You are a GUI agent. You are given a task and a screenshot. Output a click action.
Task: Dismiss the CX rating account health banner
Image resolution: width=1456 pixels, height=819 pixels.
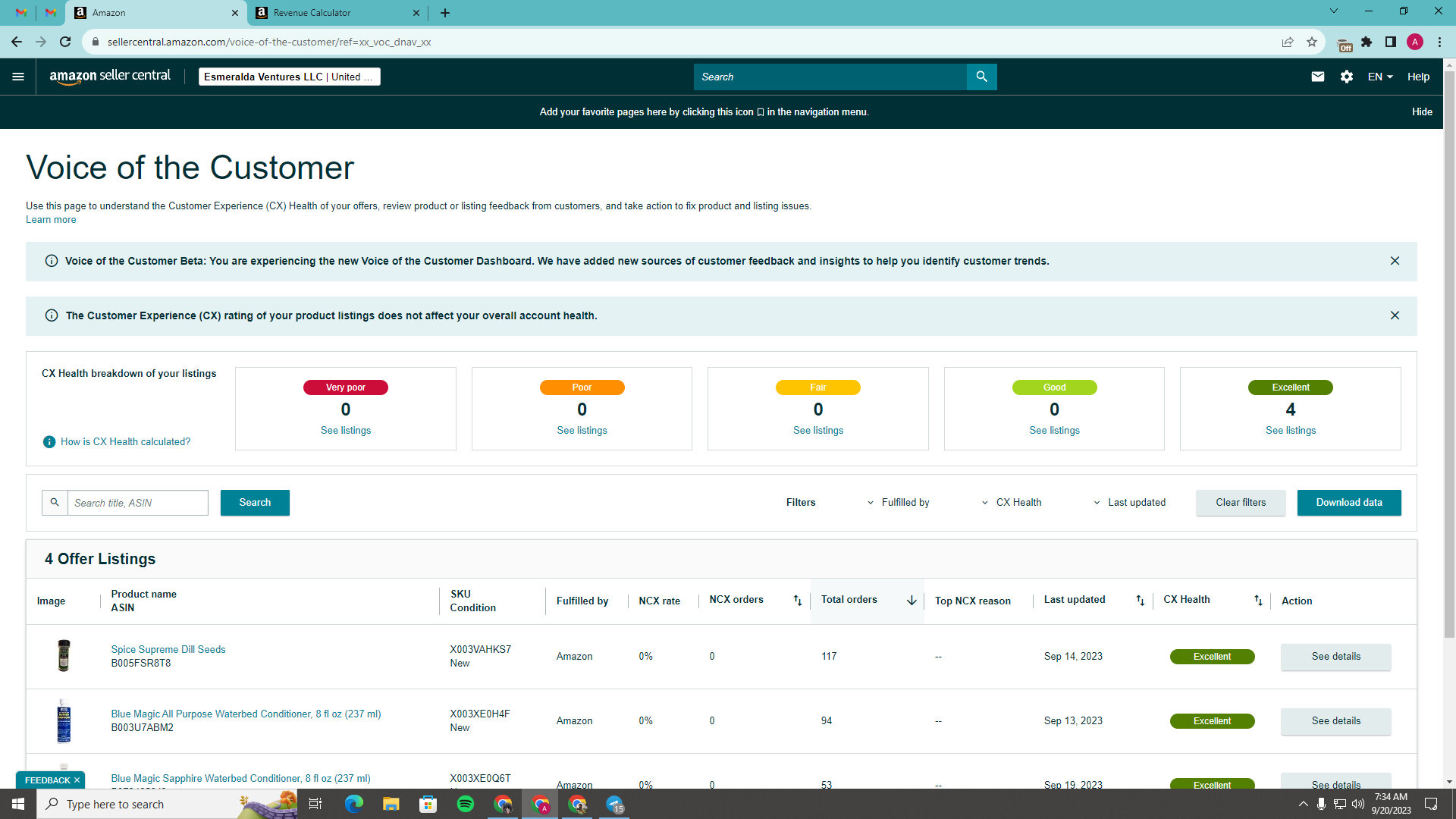(1395, 315)
